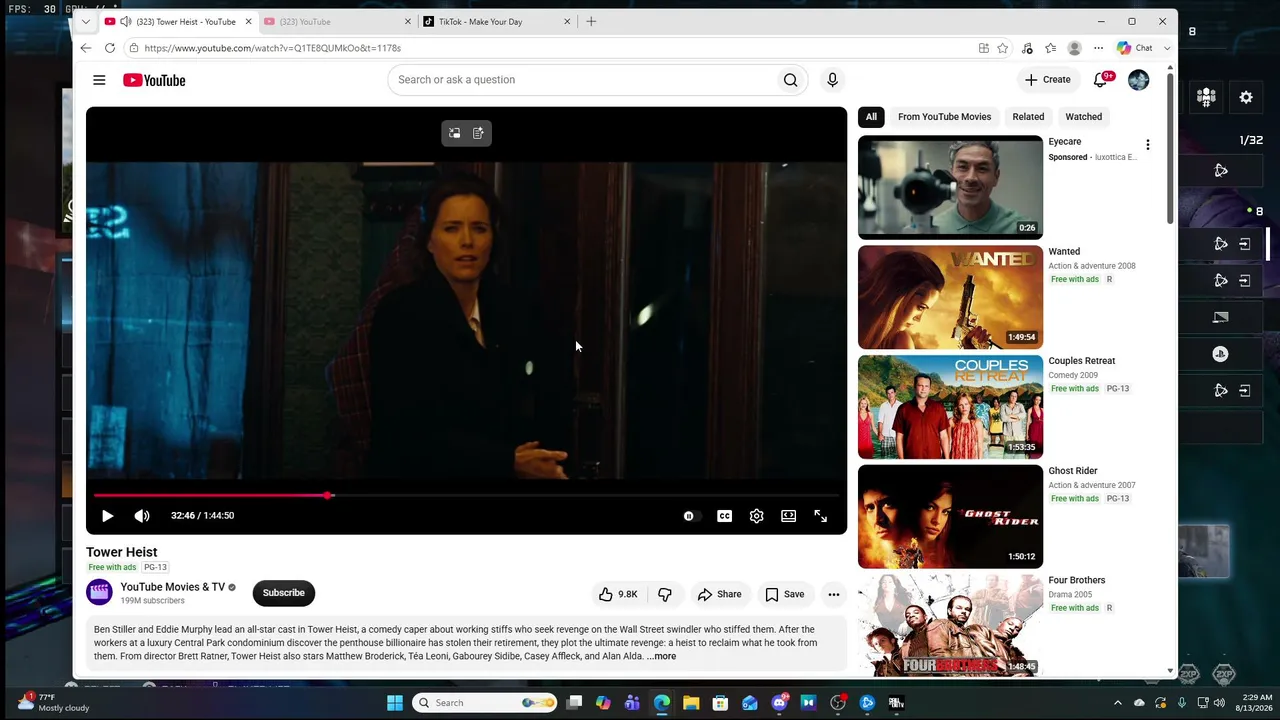This screenshot has height=720, width=1280.
Task: Open Ghost Rider movie title link
Action: [x=1073, y=471]
